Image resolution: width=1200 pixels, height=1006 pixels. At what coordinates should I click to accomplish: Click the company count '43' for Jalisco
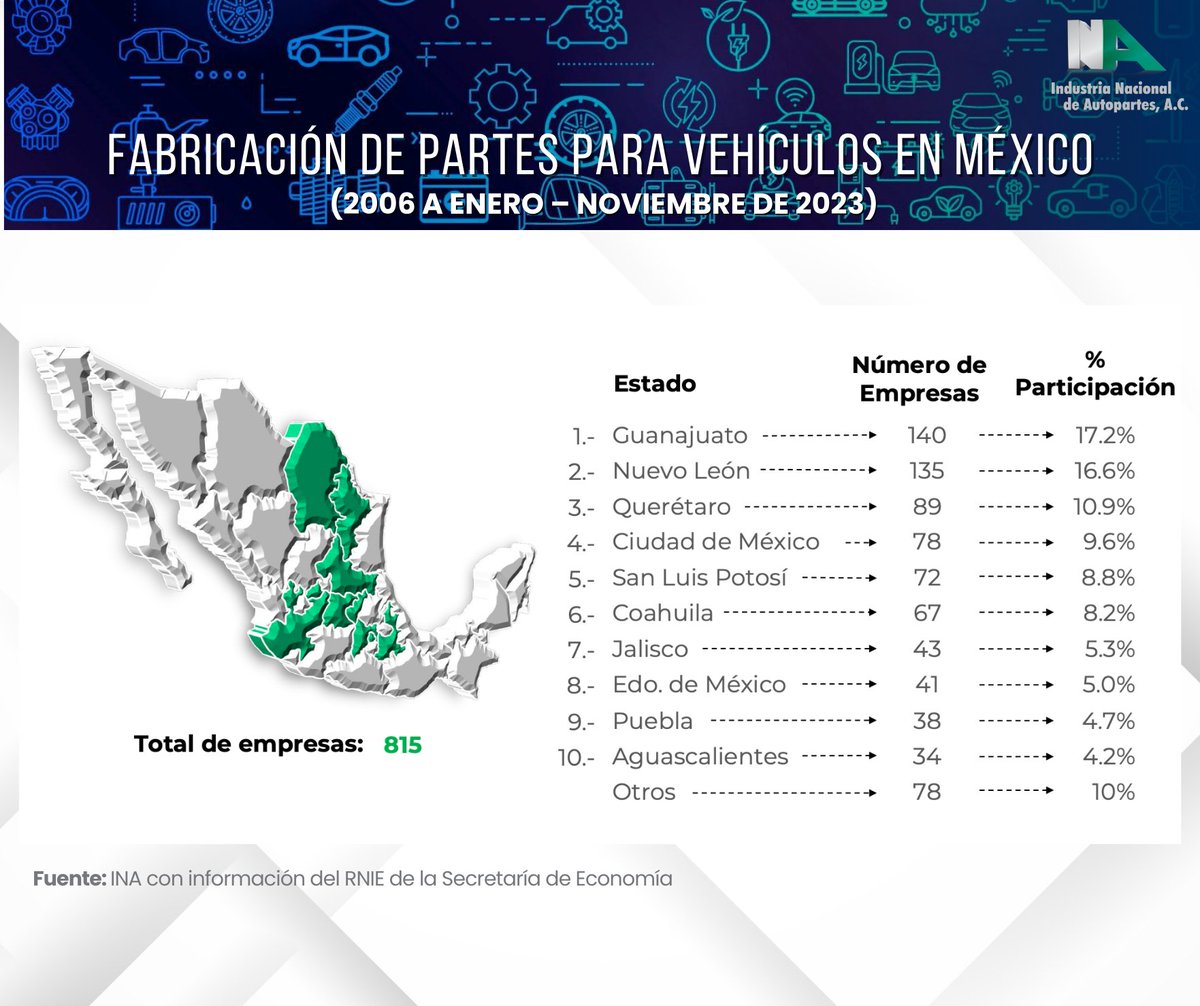927,649
